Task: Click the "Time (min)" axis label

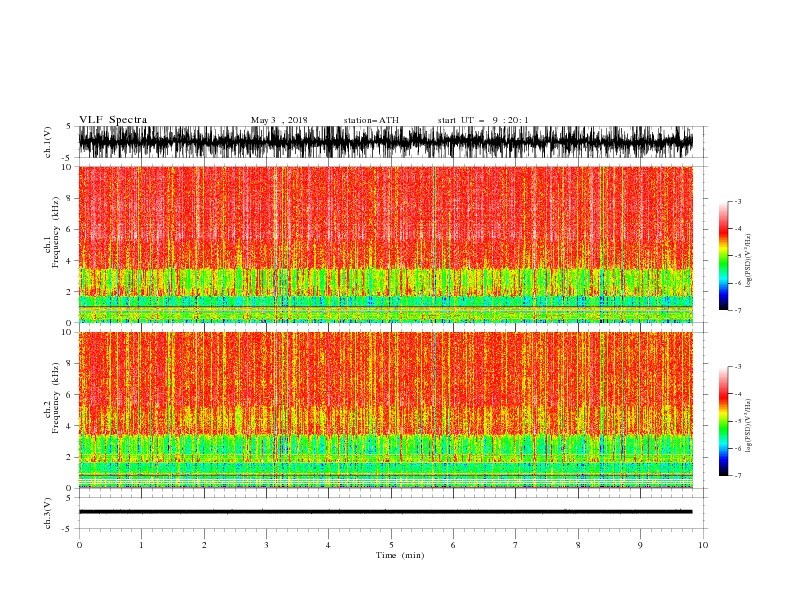Action: 400,555
